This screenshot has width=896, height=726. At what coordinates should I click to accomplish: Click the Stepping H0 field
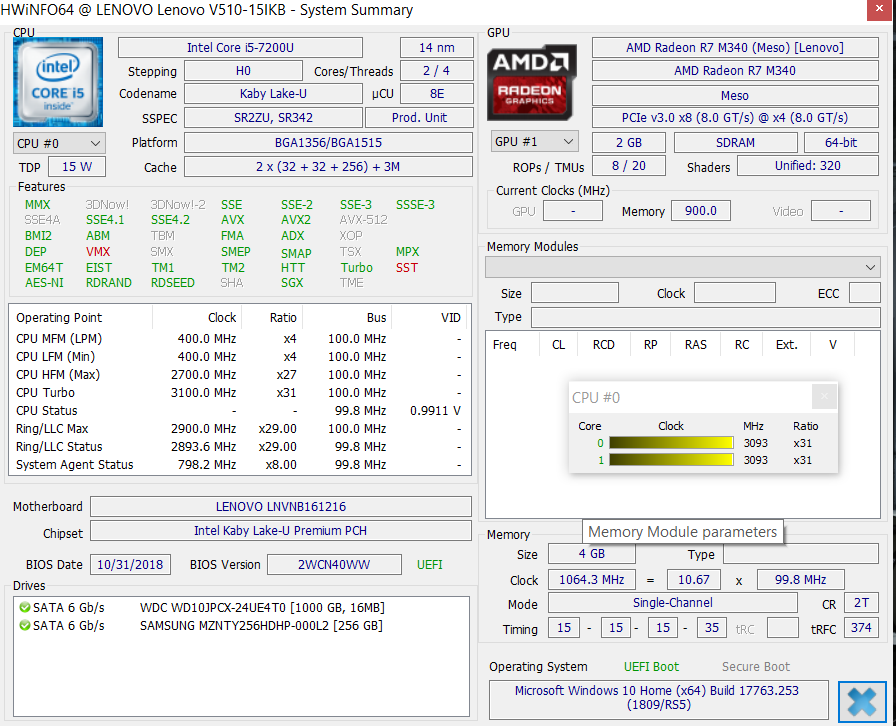[x=243, y=71]
